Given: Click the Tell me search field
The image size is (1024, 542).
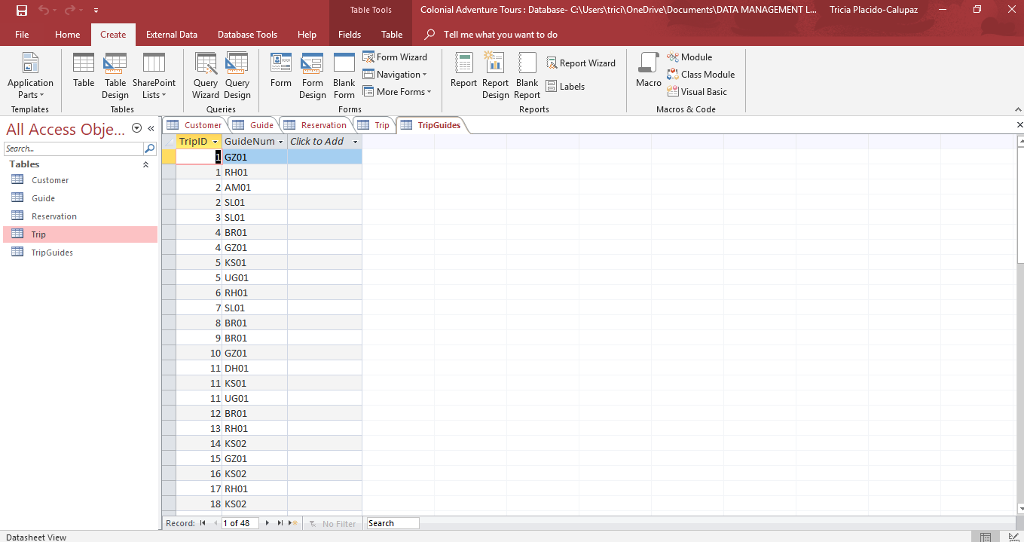Looking at the screenshot, I should point(500,35).
